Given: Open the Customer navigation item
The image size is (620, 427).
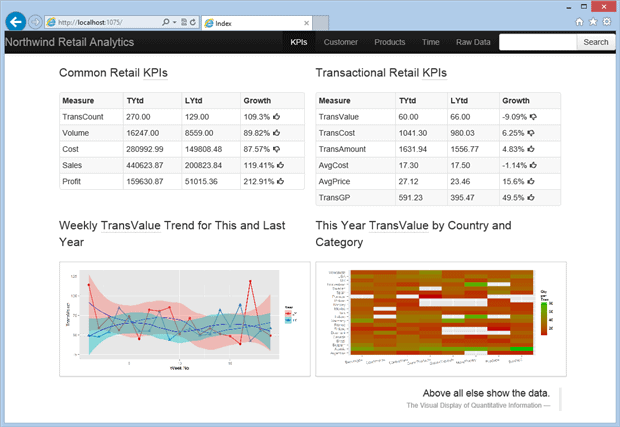Looking at the screenshot, I should tap(340, 42).
